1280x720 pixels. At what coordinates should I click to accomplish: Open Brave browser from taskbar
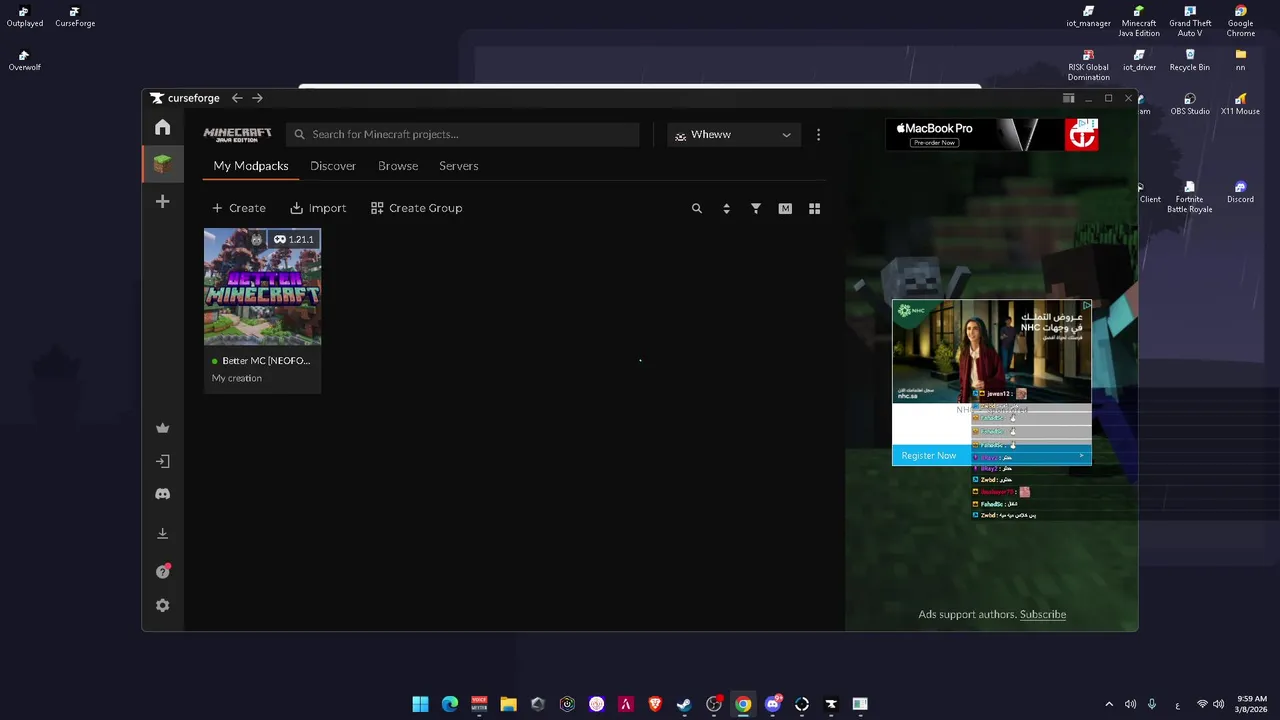655,704
